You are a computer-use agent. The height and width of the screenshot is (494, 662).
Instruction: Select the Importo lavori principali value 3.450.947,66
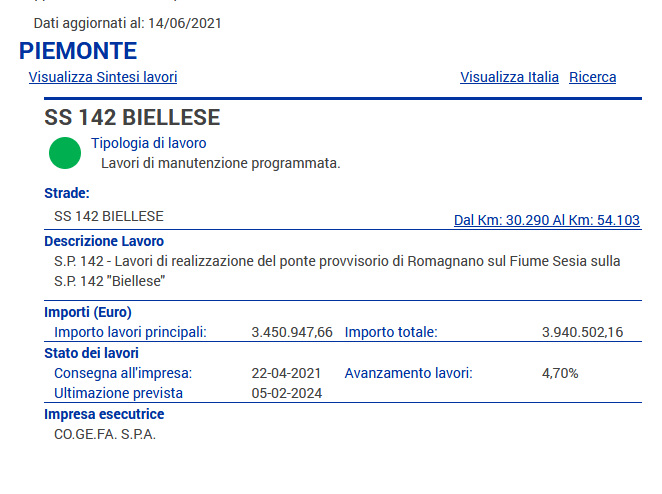292,332
